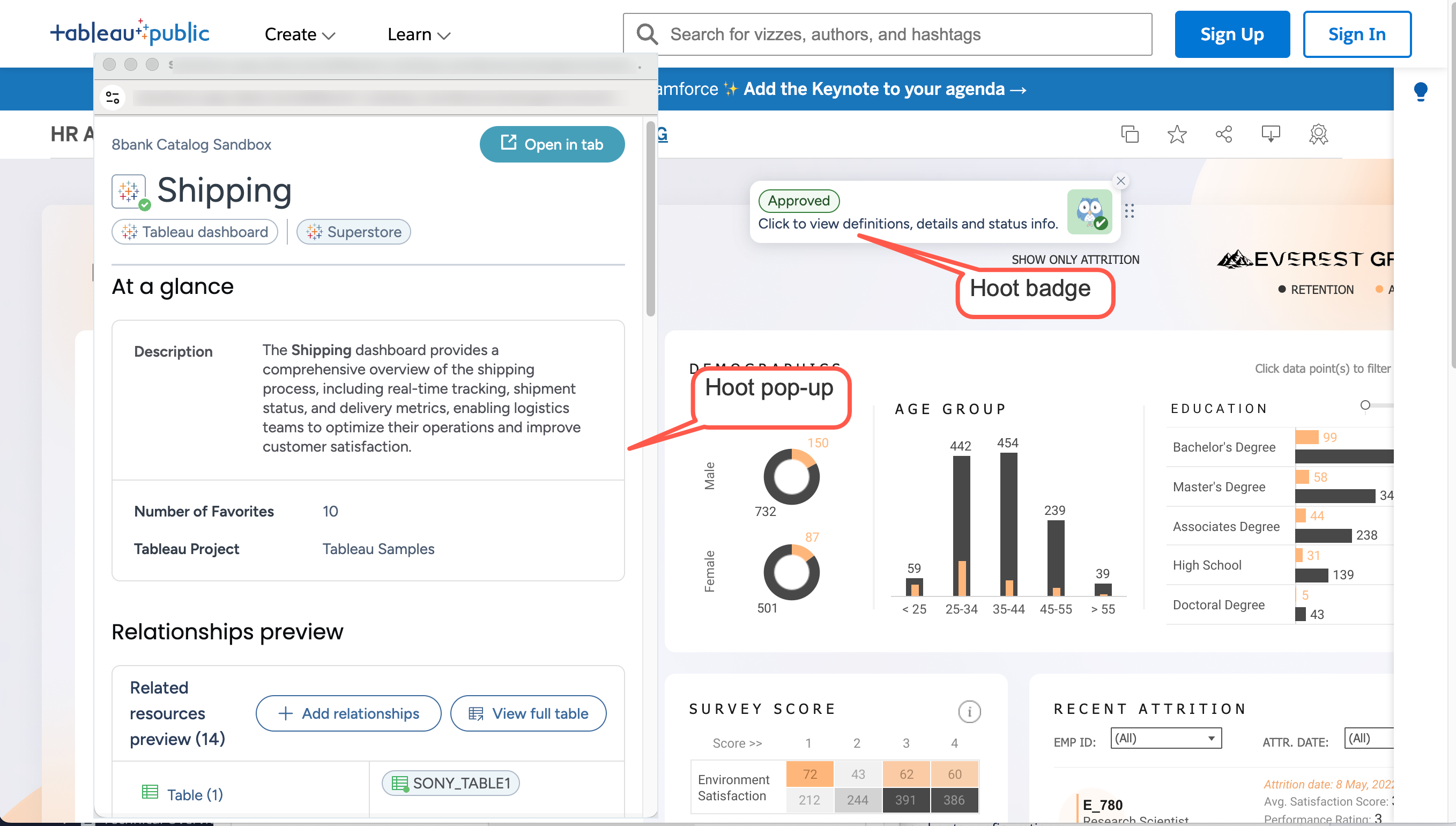
Task: Click the duplicate workbook icon
Action: (1130, 135)
